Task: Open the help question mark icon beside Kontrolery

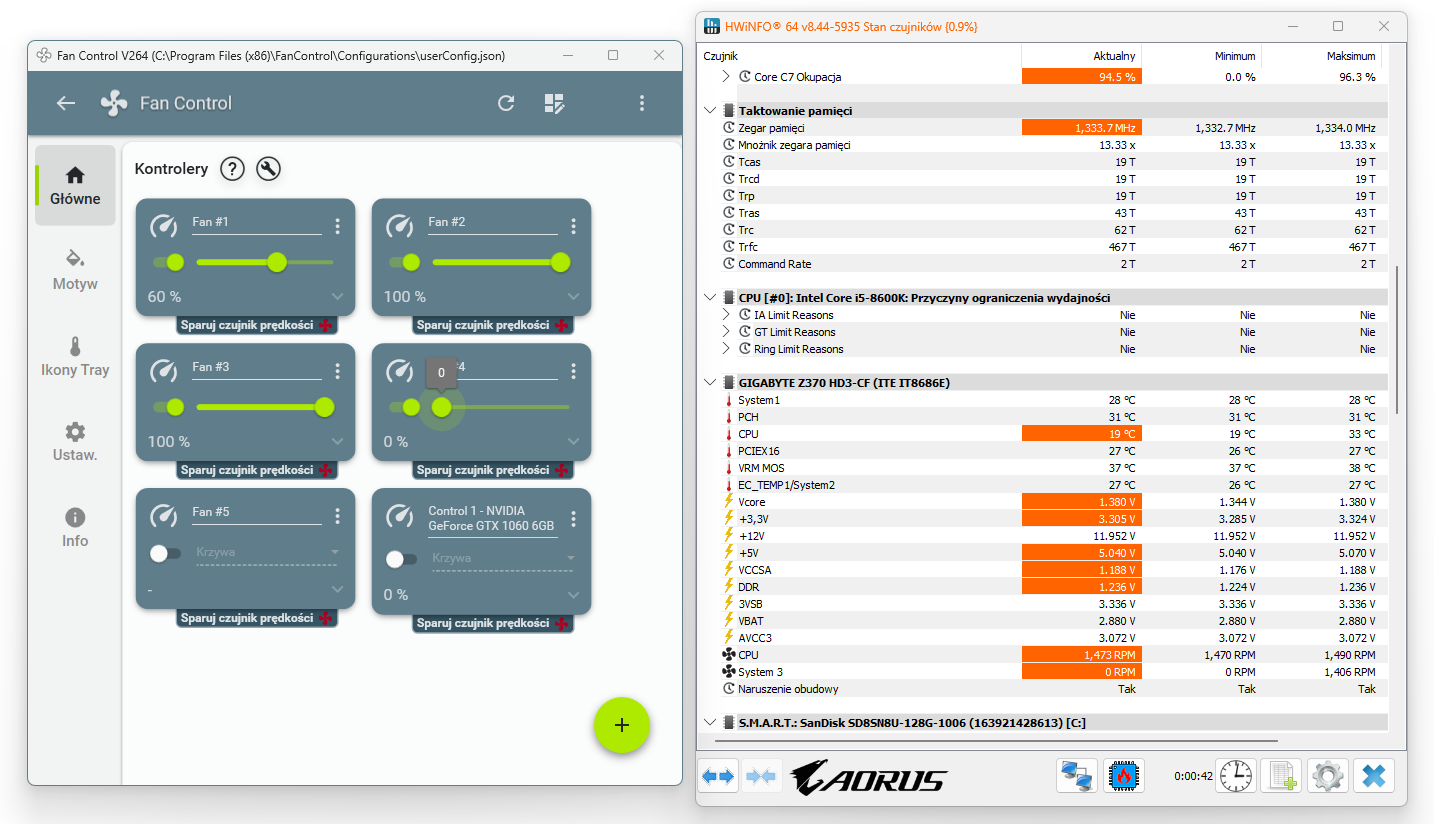Action: (x=232, y=169)
